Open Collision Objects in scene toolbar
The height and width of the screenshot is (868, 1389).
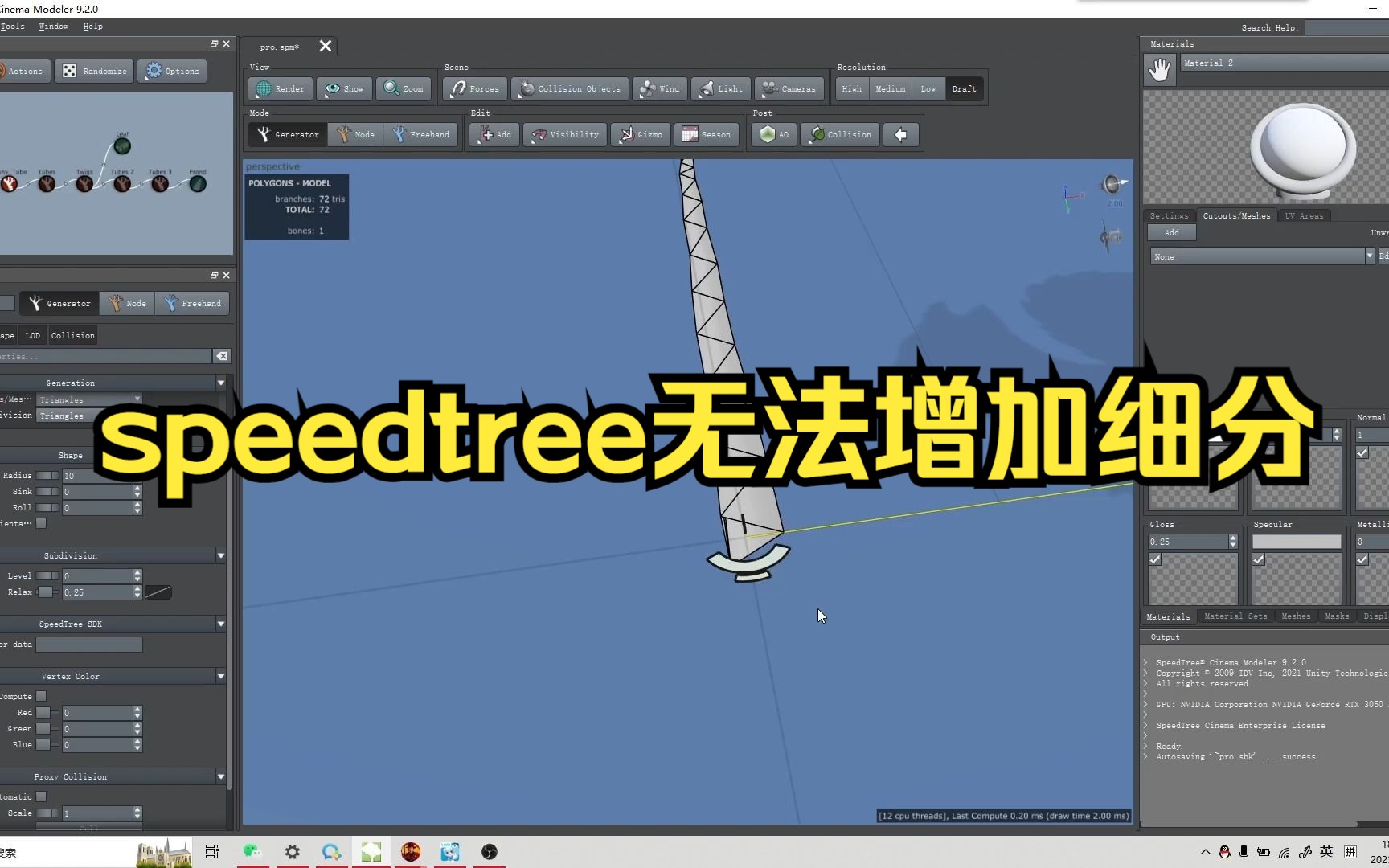click(570, 88)
